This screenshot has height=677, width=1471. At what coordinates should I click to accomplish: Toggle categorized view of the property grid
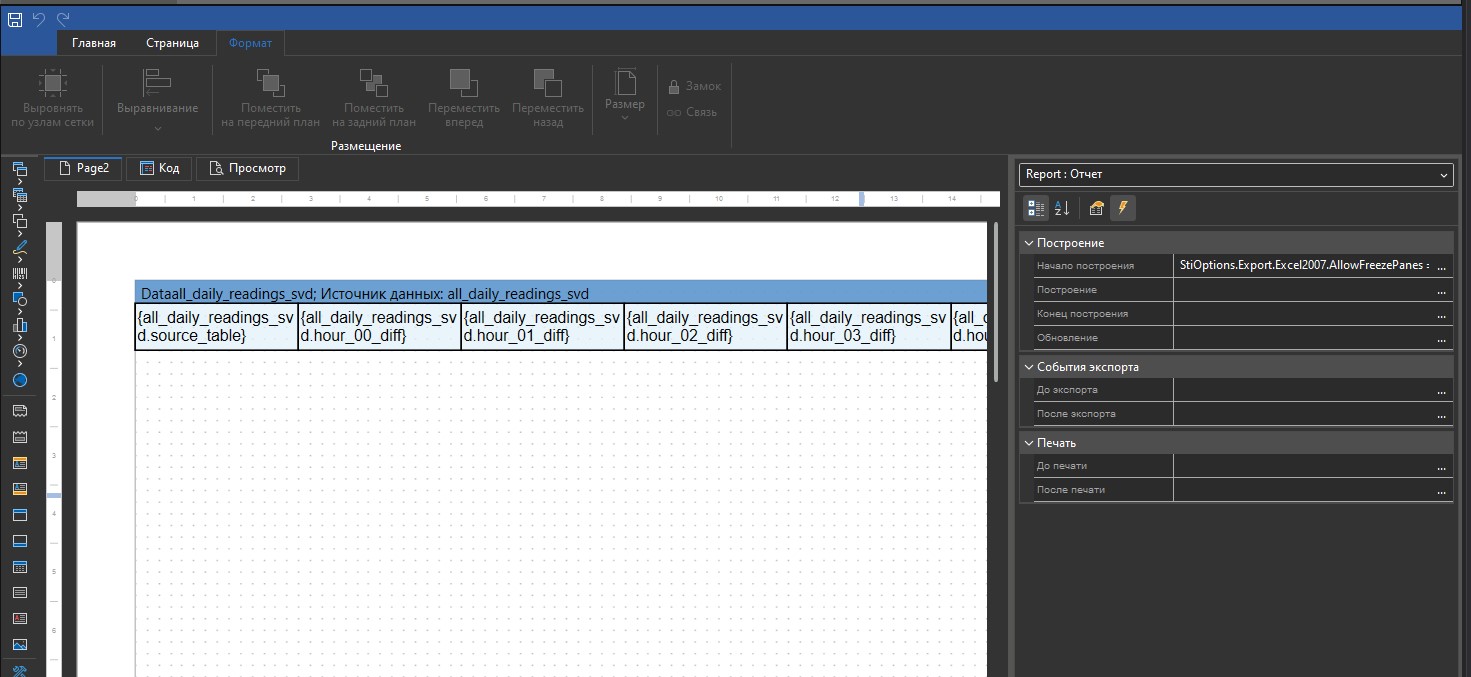[x=1036, y=208]
